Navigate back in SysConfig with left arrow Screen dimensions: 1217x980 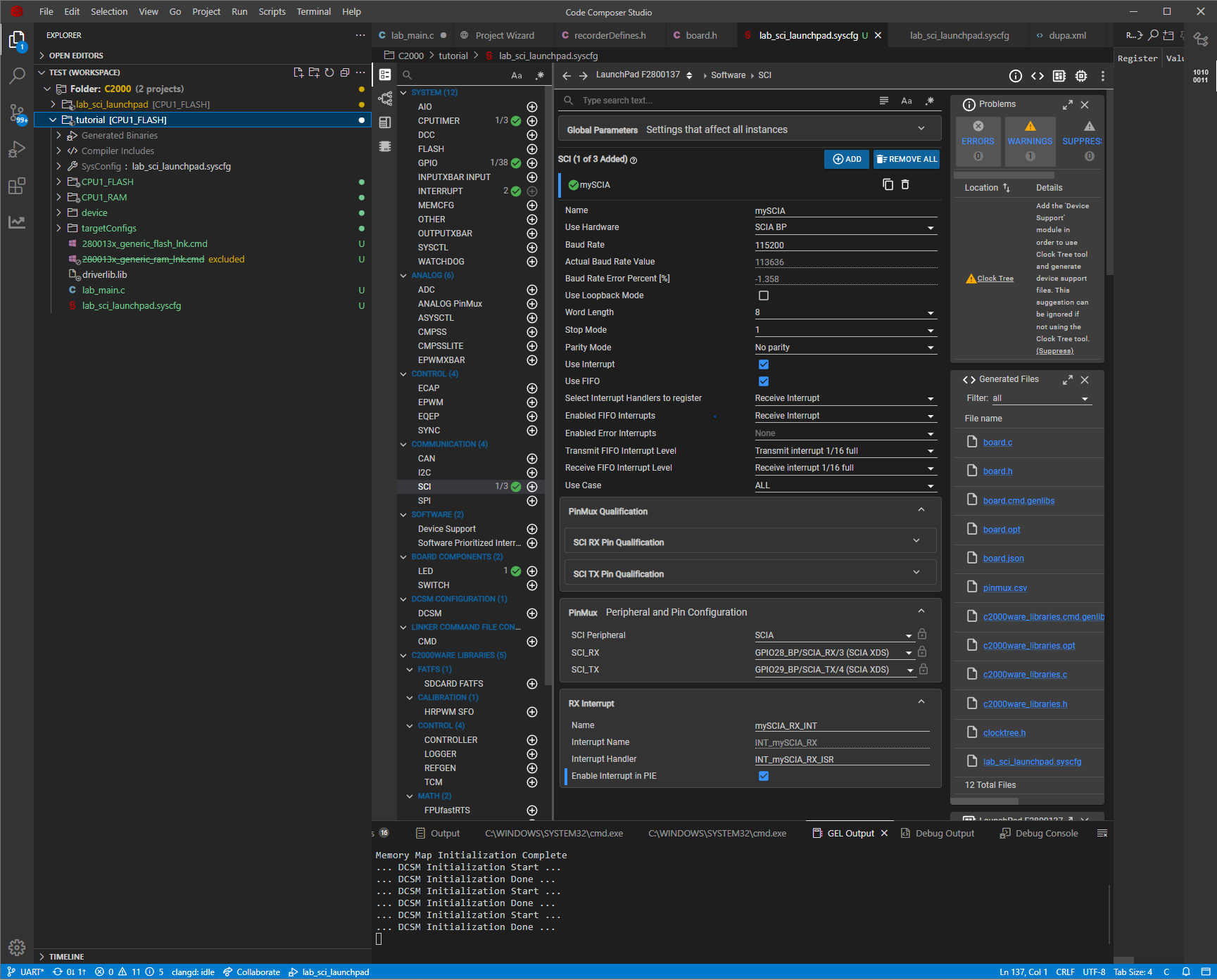[x=567, y=75]
